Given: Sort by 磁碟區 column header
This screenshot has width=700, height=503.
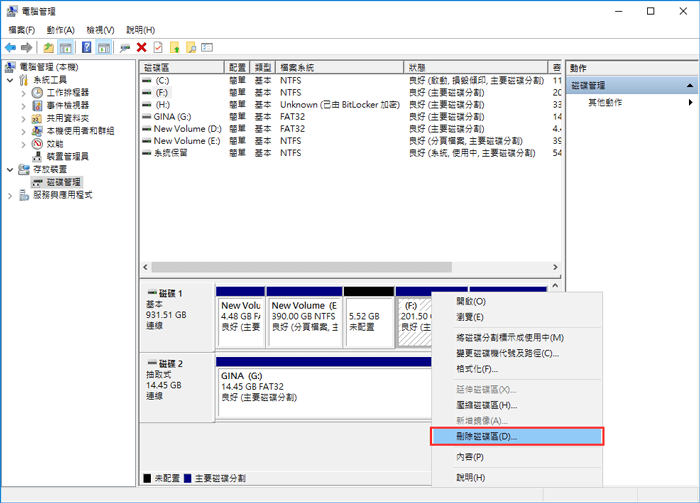Looking at the screenshot, I should pyautogui.click(x=182, y=67).
